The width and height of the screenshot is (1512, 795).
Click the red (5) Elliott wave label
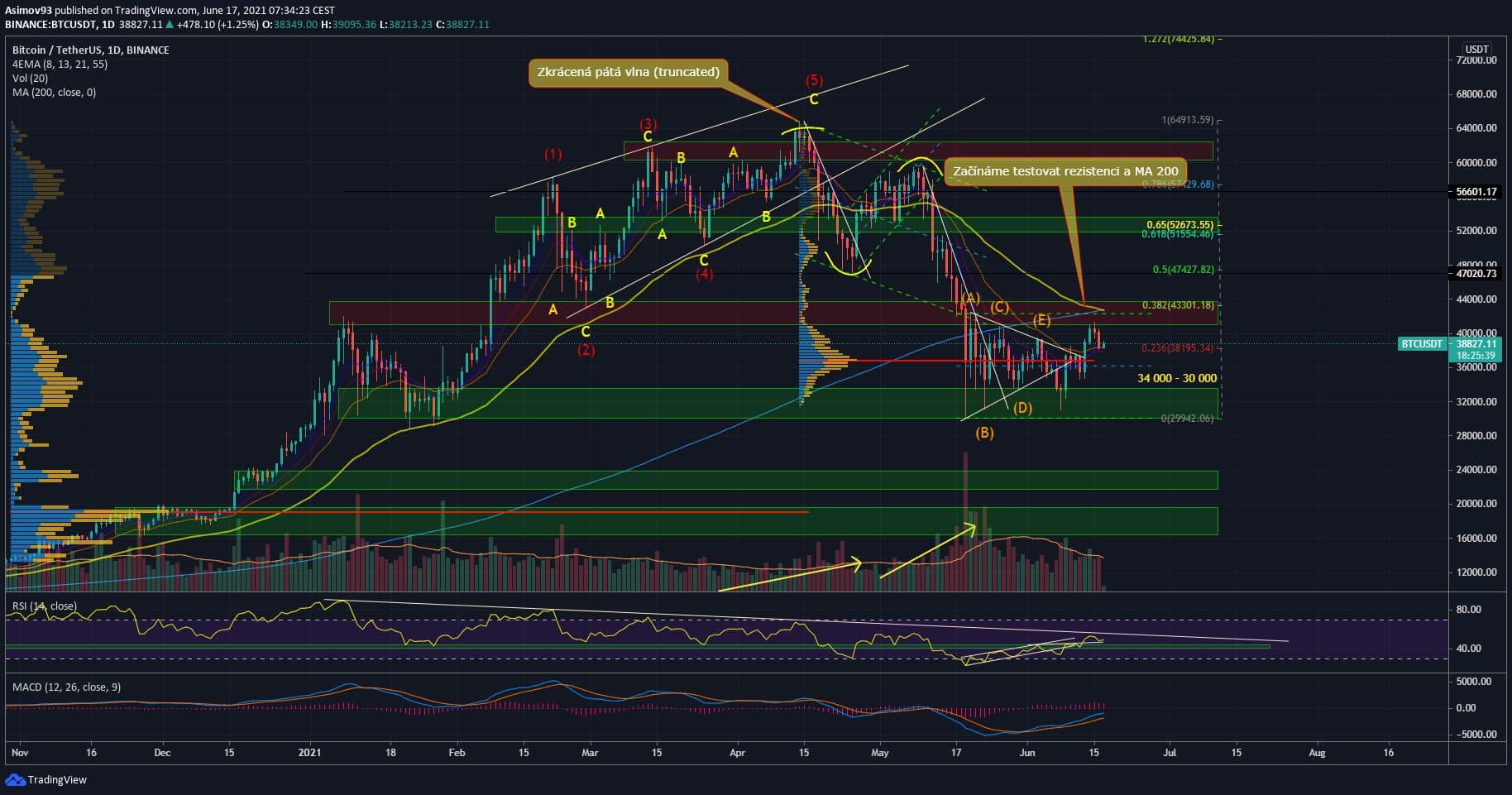(815, 80)
